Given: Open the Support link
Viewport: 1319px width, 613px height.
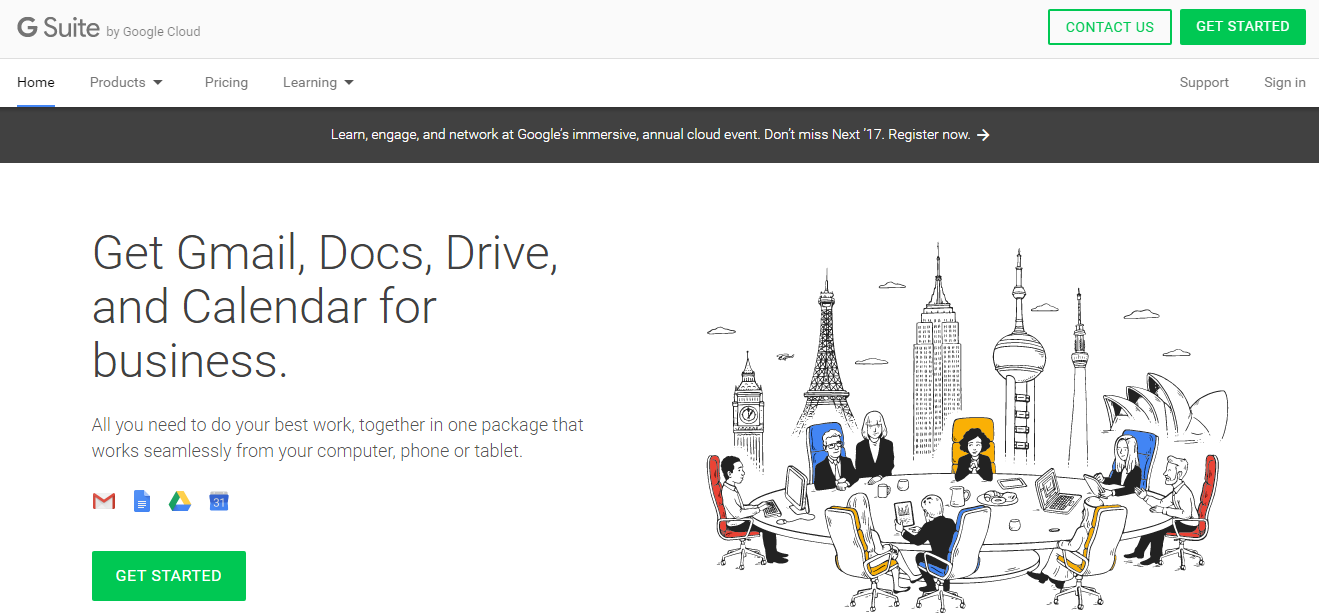Looking at the screenshot, I should 1204,82.
